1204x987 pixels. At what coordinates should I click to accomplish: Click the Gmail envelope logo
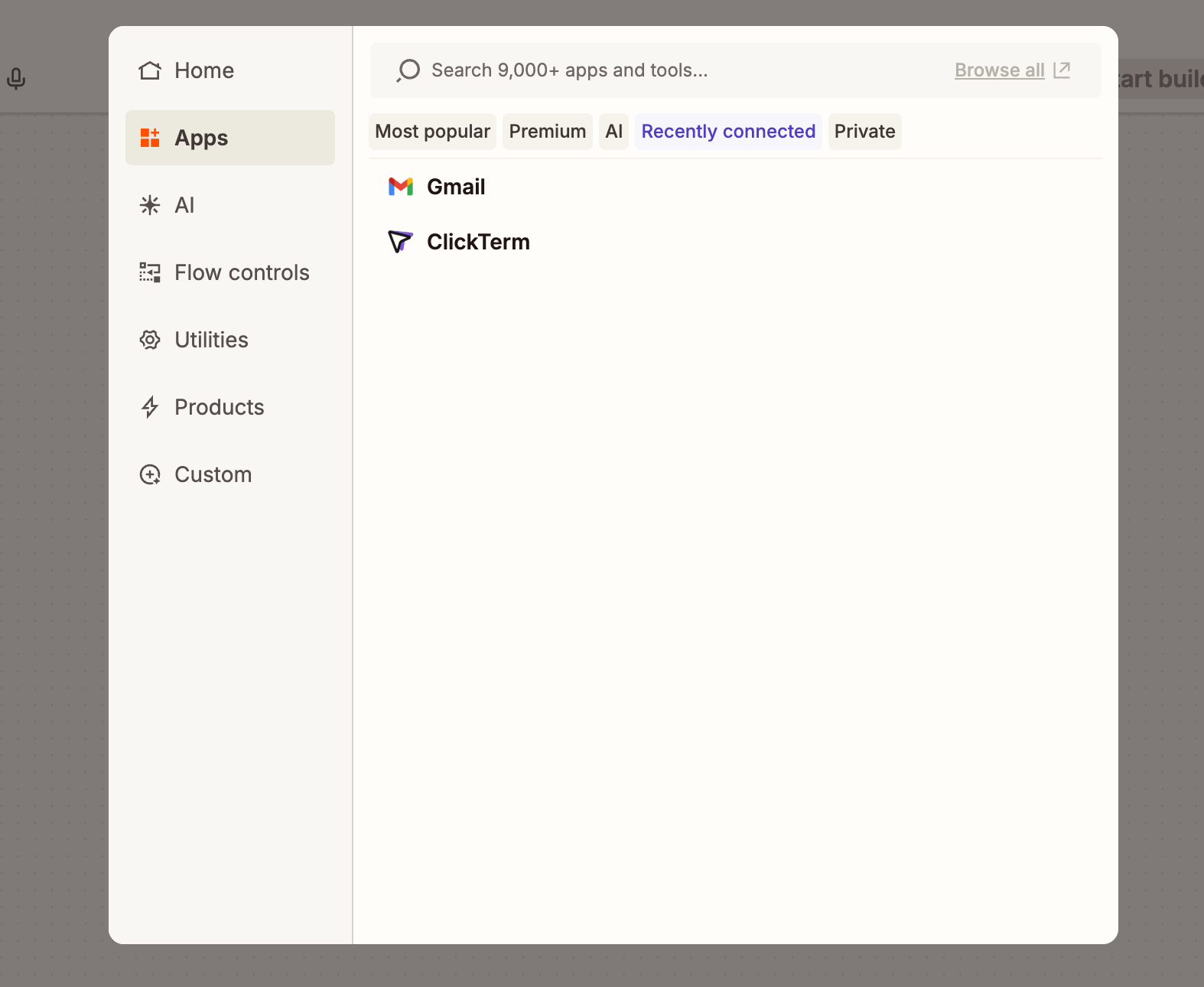pyautogui.click(x=401, y=187)
